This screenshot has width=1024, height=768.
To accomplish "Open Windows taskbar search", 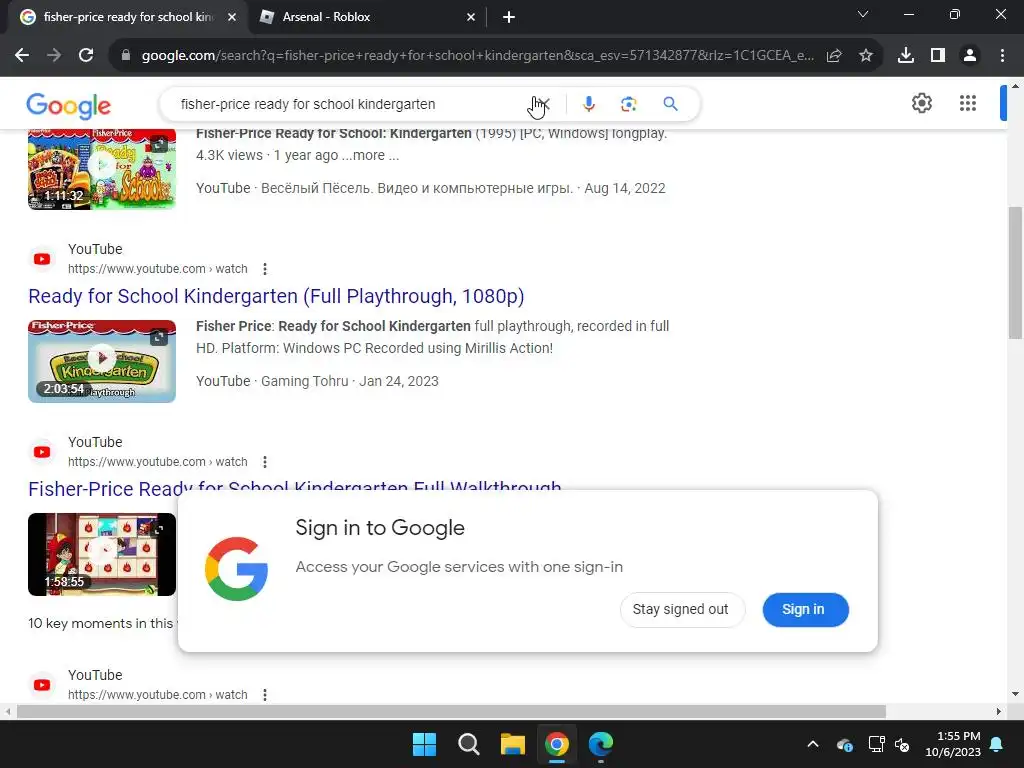I will click(469, 744).
